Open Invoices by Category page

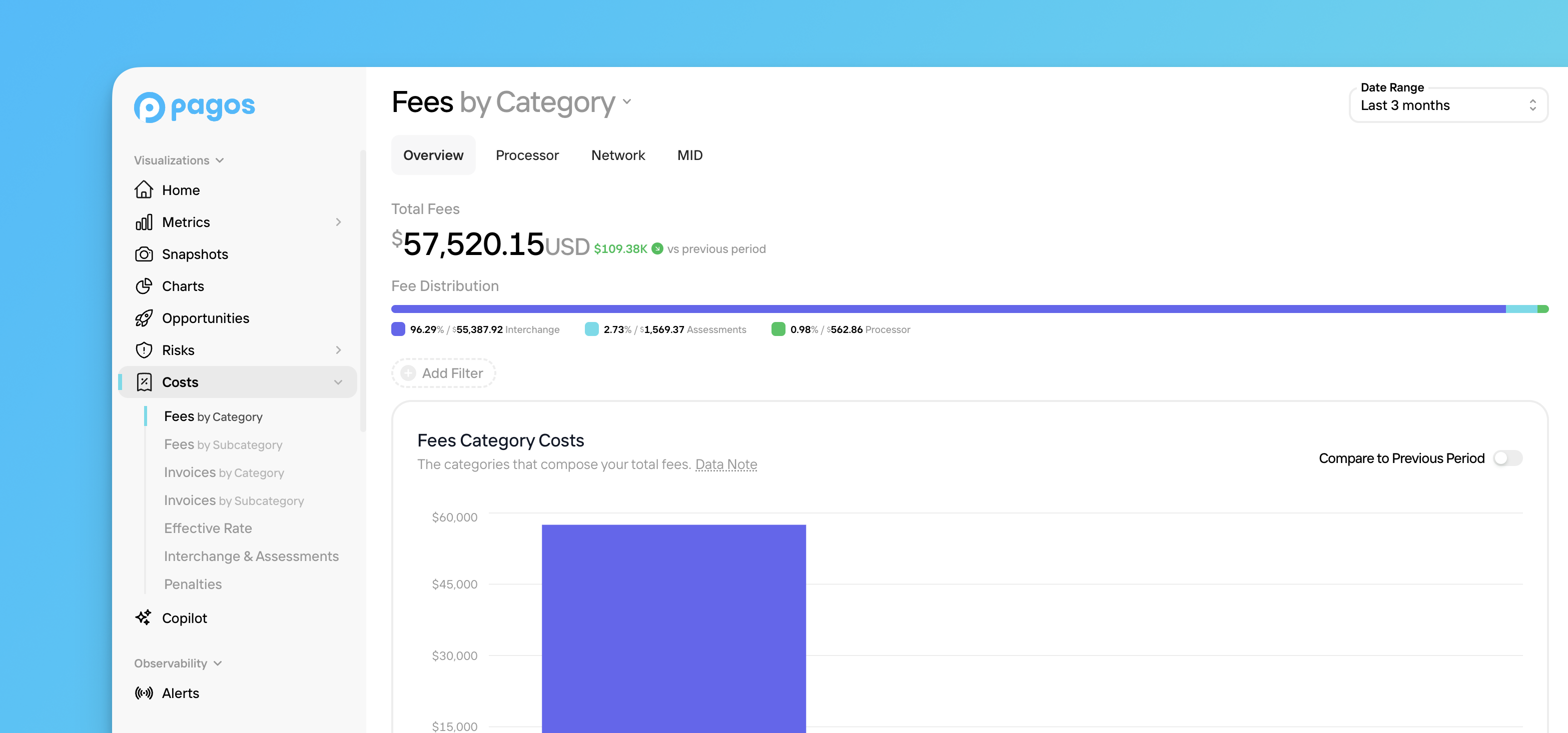tap(224, 472)
